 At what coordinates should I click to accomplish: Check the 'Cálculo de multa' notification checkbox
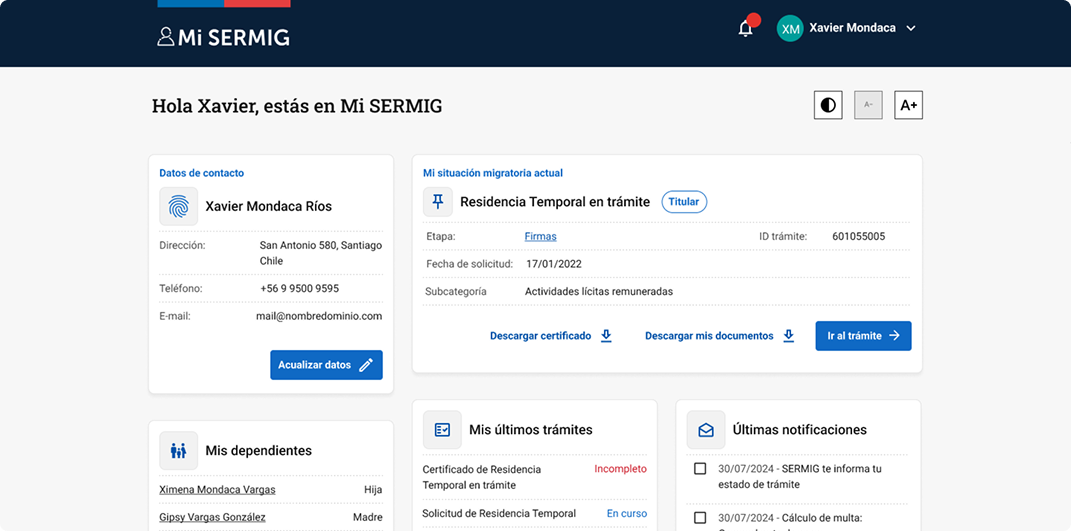coord(700,517)
